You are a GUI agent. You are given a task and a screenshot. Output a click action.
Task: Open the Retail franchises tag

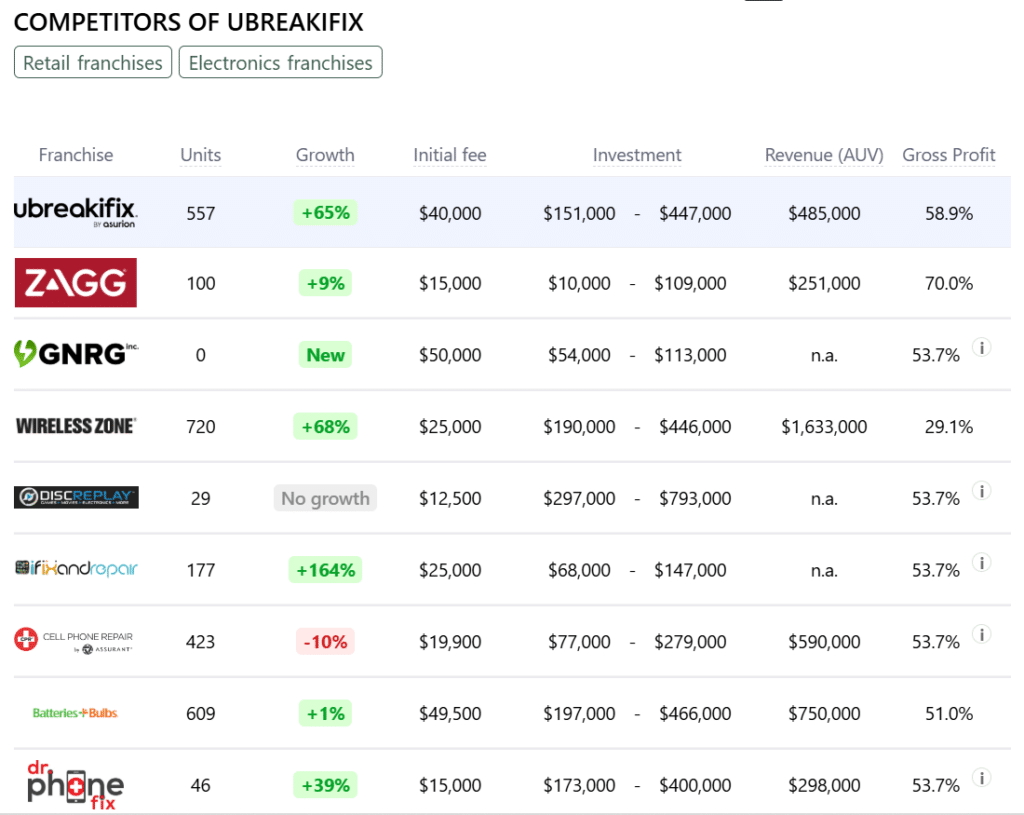click(x=93, y=63)
